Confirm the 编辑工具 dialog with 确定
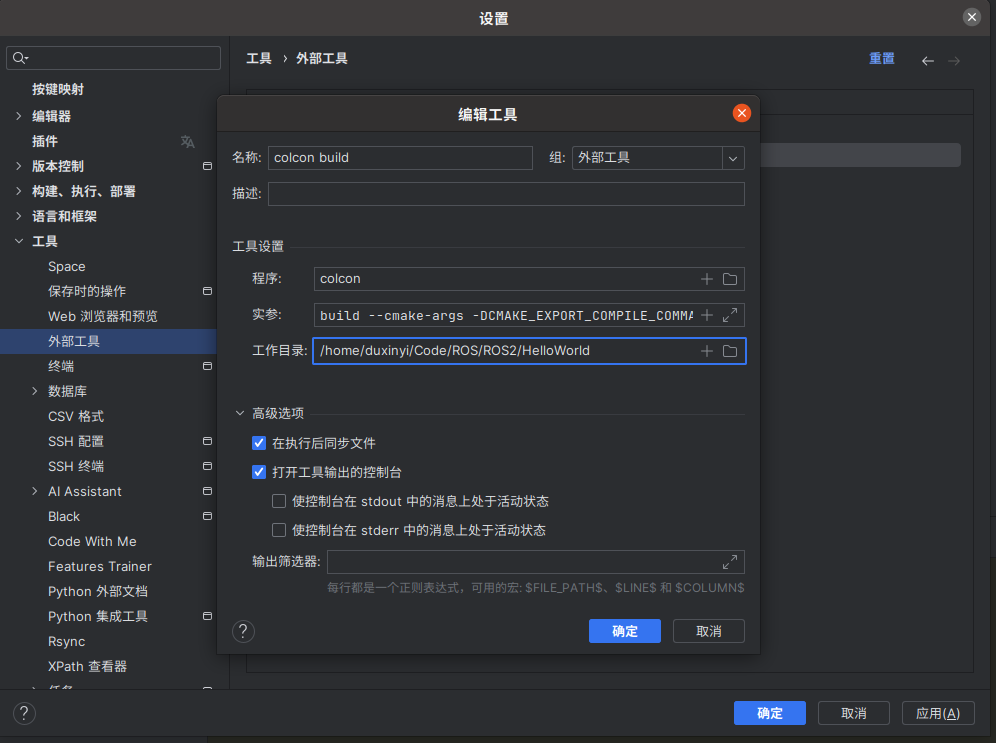 pos(624,631)
